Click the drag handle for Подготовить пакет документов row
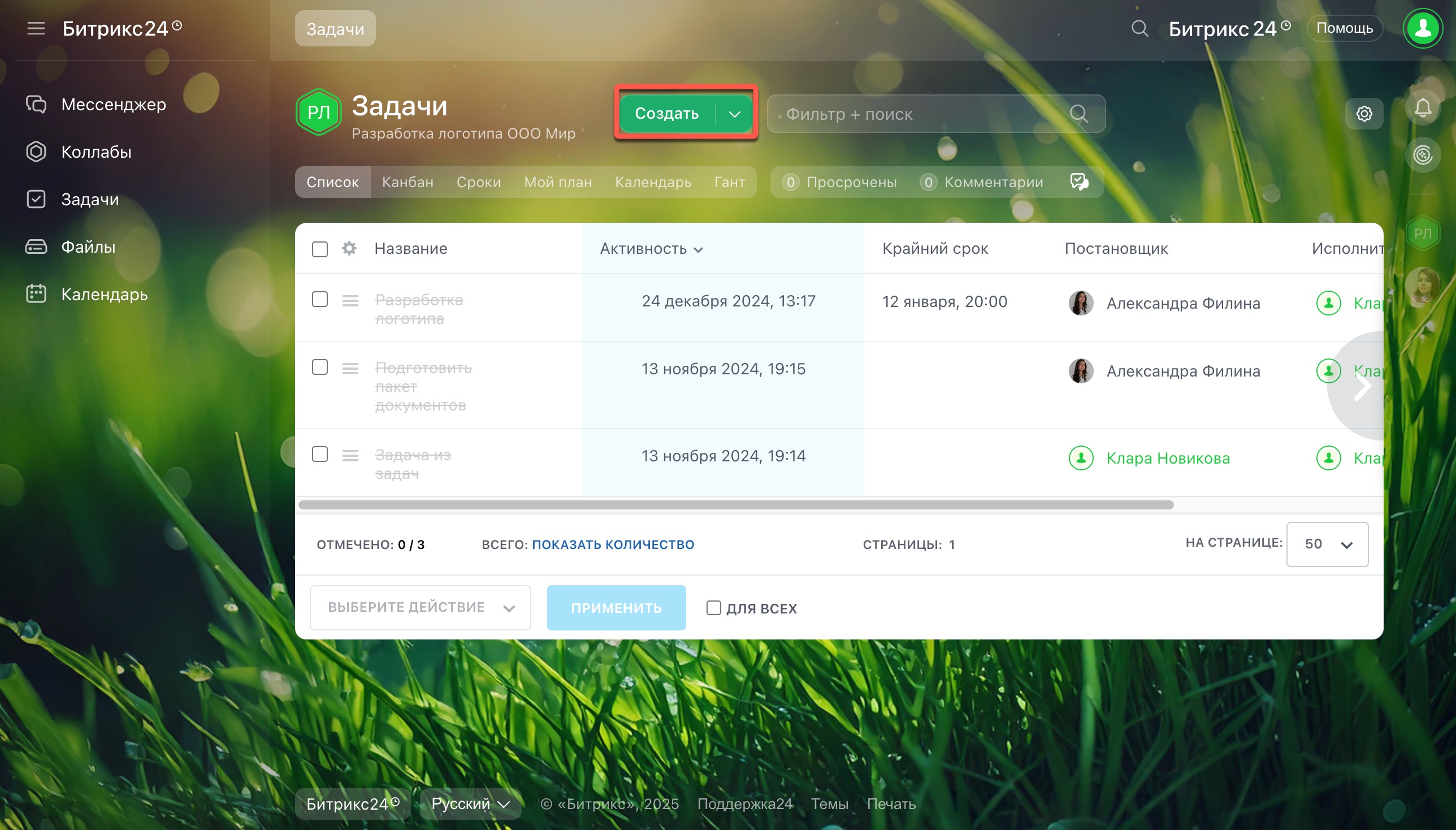The image size is (1456, 830). click(x=350, y=369)
